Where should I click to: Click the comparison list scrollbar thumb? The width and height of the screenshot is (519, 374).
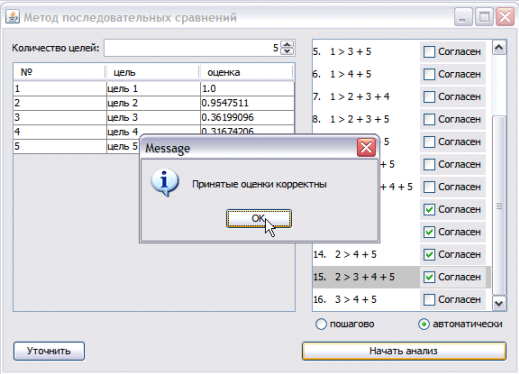(x=499, y=205)
